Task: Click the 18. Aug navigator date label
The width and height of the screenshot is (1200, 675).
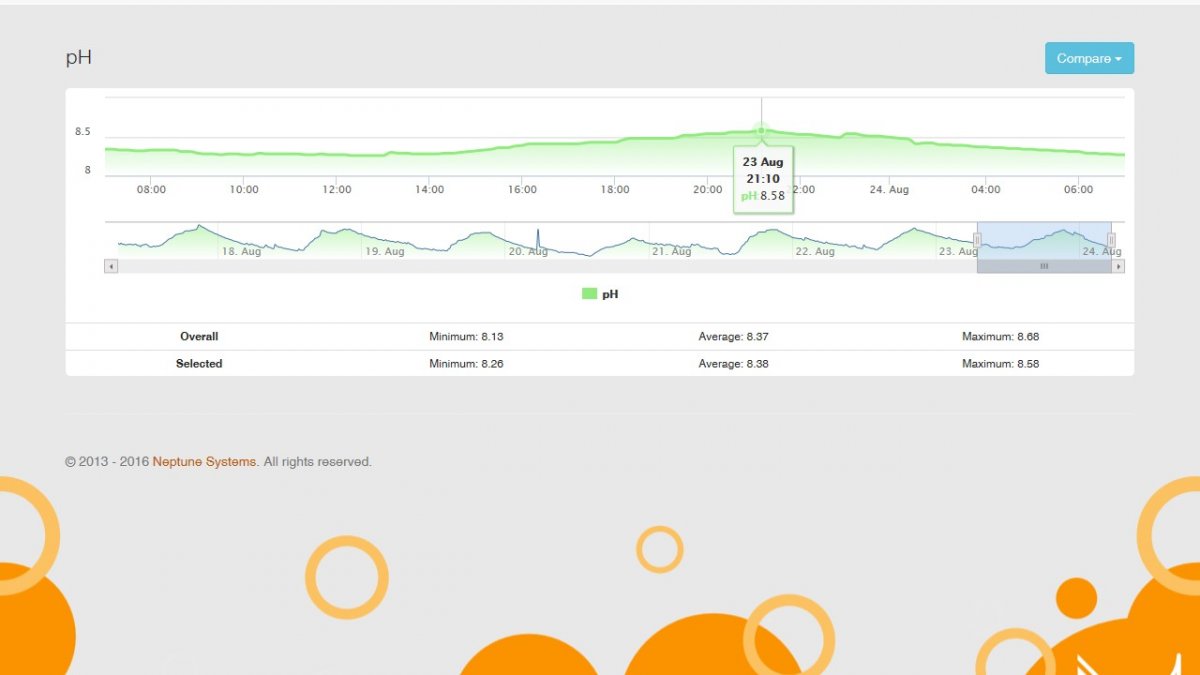Action: (x=241, y=252)
